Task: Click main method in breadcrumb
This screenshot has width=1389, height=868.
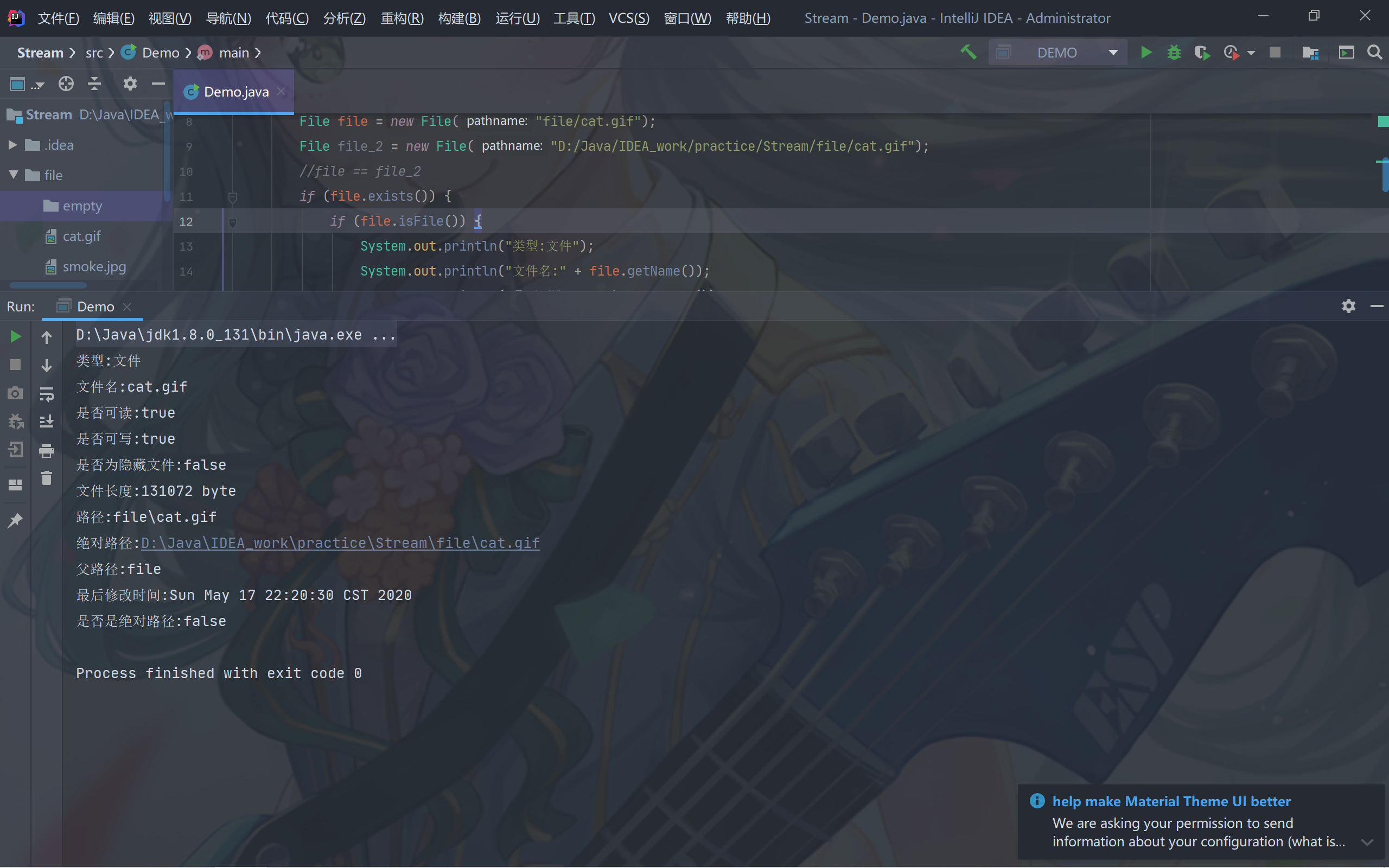Action: pyautogui.click(x=224, y=52)
